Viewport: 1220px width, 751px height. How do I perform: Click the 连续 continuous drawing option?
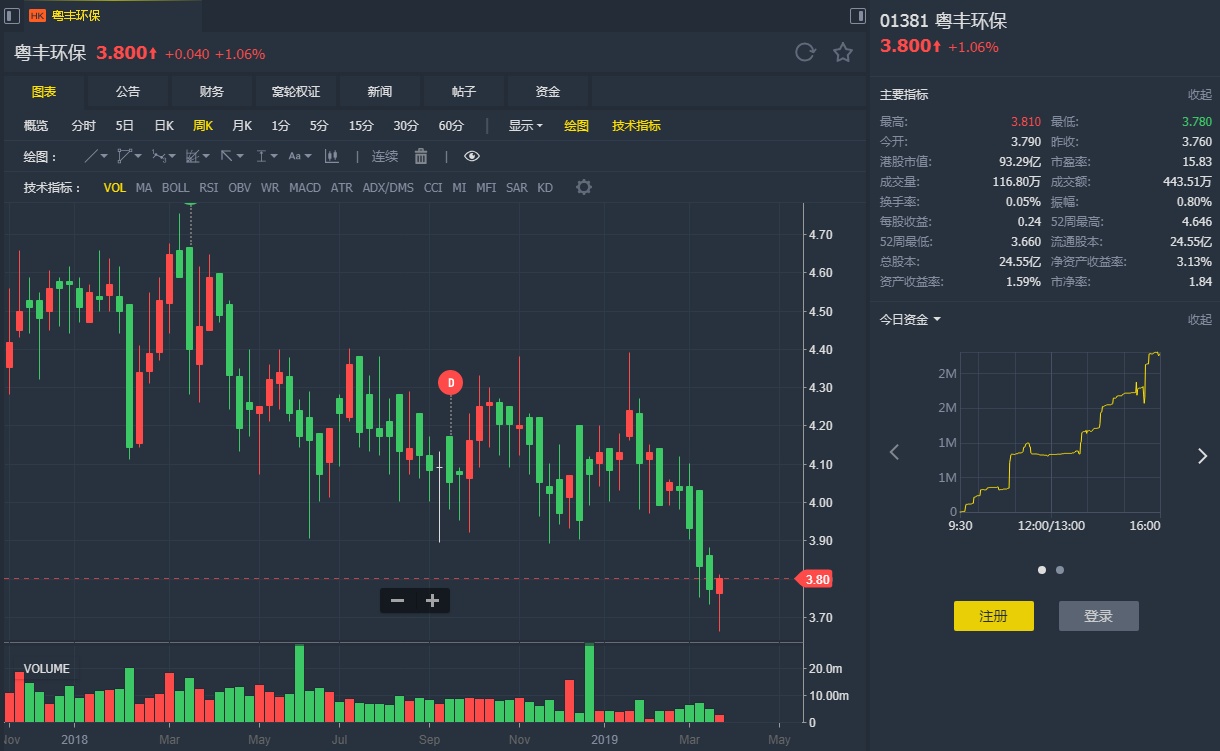385,156
